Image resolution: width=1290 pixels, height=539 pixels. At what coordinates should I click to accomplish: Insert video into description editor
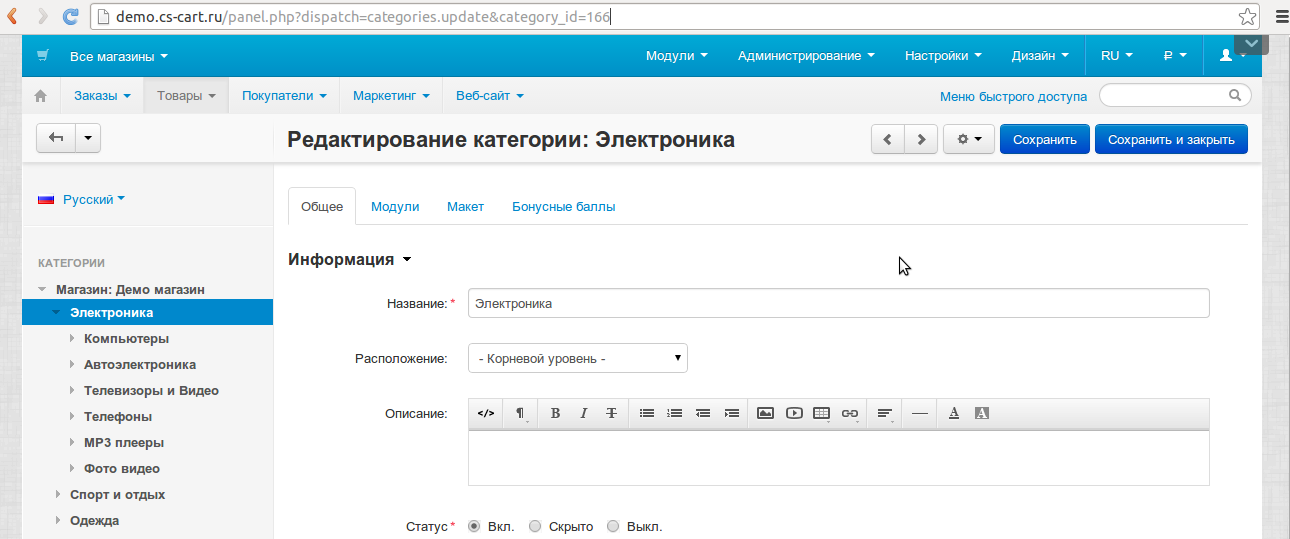[794, 413]
